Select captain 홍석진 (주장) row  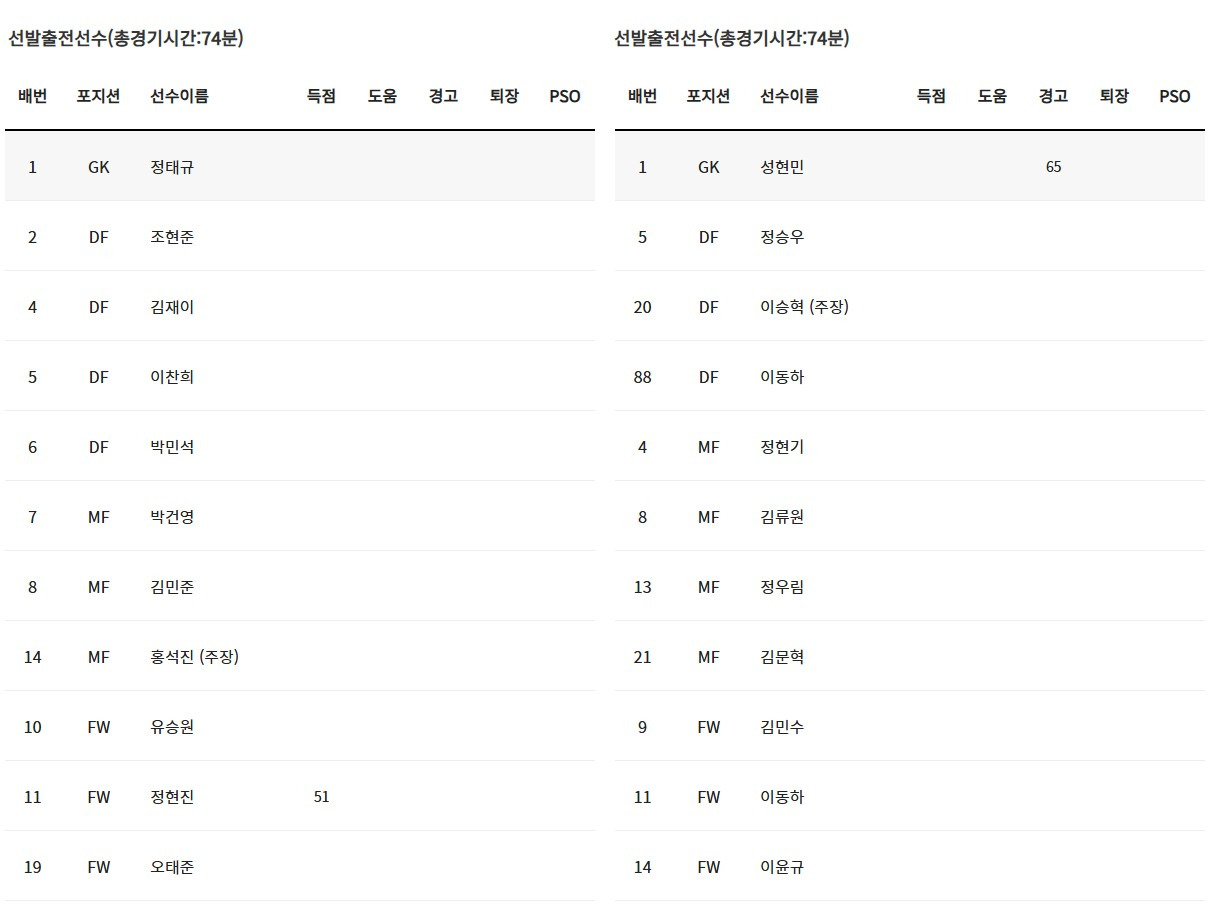point(299,656)
